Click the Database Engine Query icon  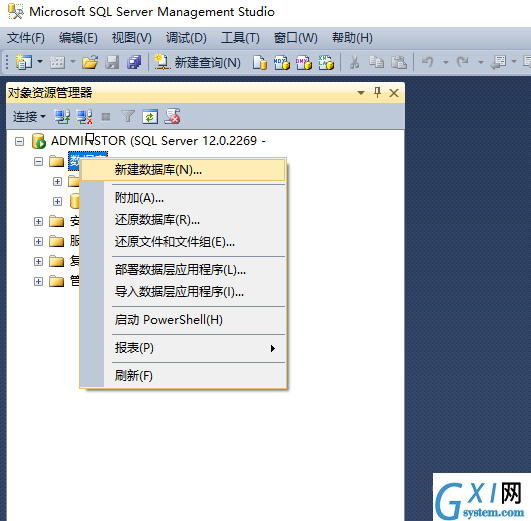(x=260, y=62)
